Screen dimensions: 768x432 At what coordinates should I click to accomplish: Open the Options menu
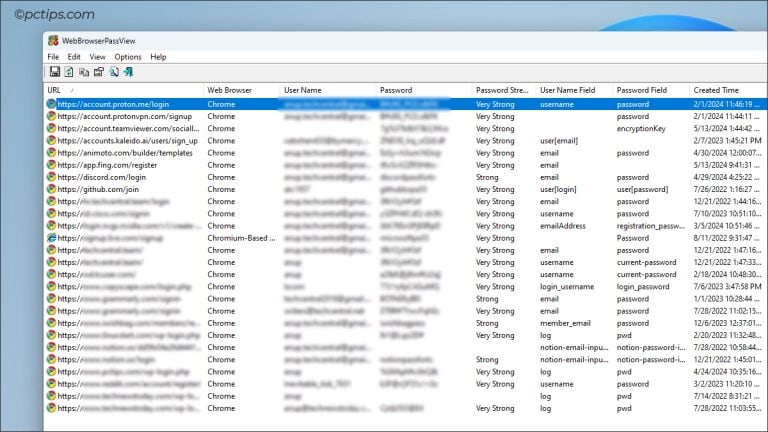[x=128, y=57]
